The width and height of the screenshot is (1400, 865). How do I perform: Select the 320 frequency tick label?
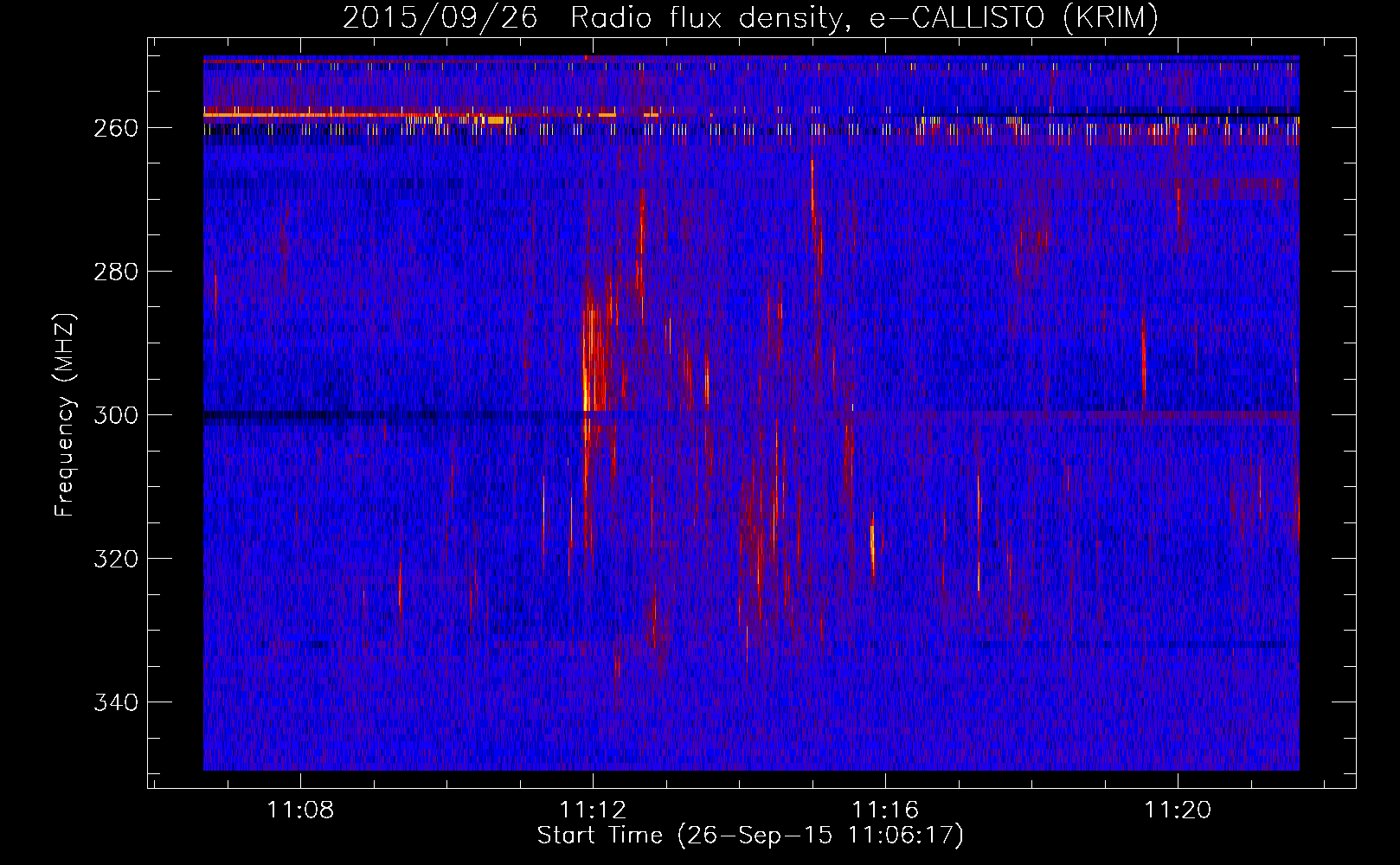[x=116, y=559]
